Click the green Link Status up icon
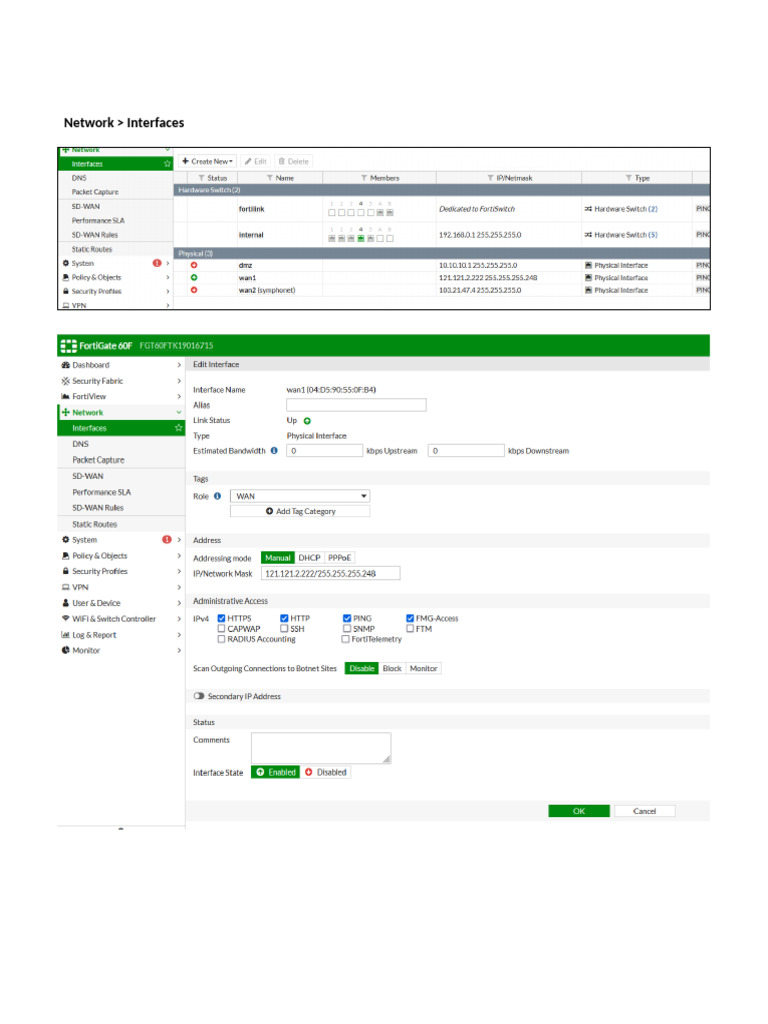This screenshot has width=768, height=1024. coord(307,421)
